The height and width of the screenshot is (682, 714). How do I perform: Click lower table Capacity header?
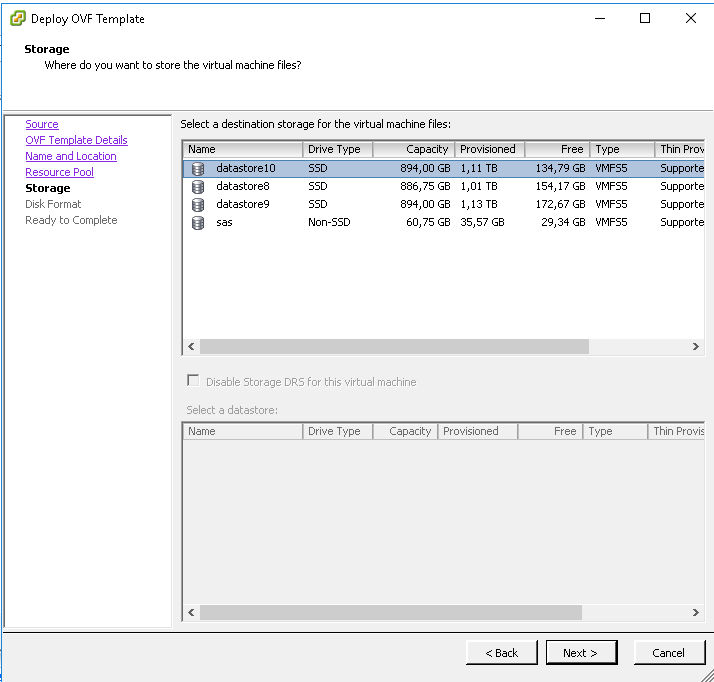coord(405,431)
